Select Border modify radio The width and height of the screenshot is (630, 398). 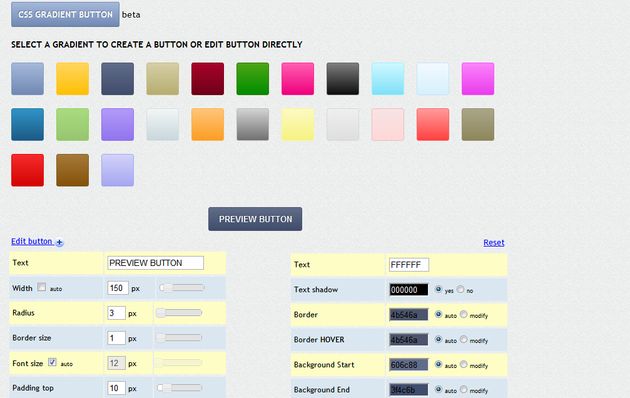[x=464, y=314]
